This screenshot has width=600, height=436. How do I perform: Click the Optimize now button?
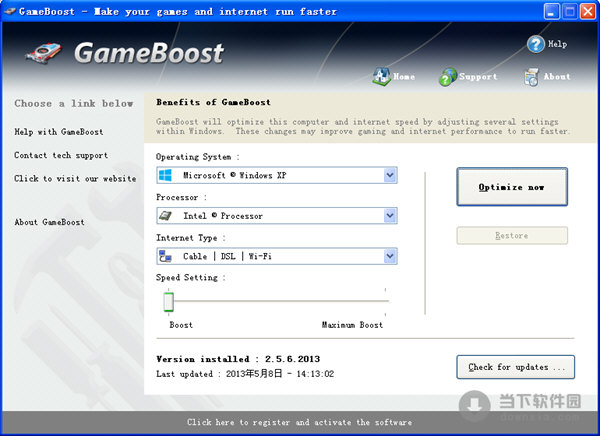tap(512, 187)
